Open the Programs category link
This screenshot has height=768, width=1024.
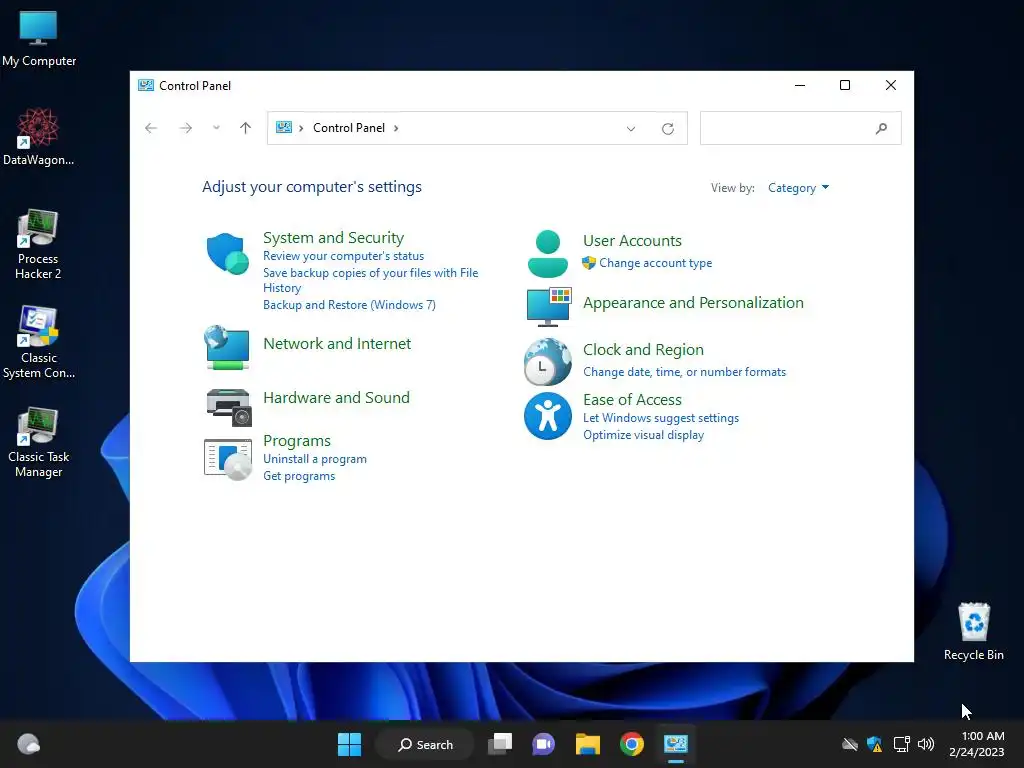[297, 441]
